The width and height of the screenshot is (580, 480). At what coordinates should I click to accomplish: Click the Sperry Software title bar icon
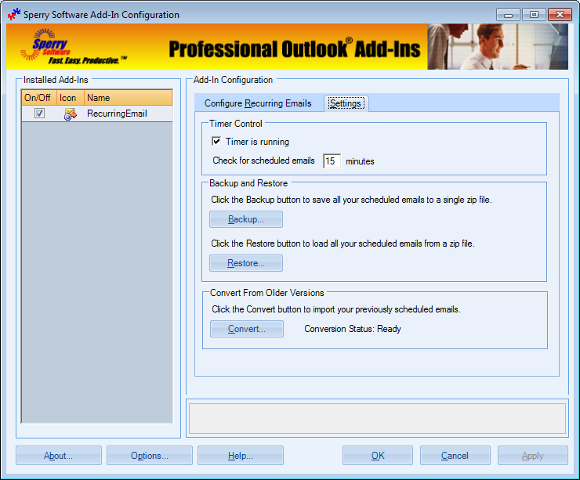point(14,14)
